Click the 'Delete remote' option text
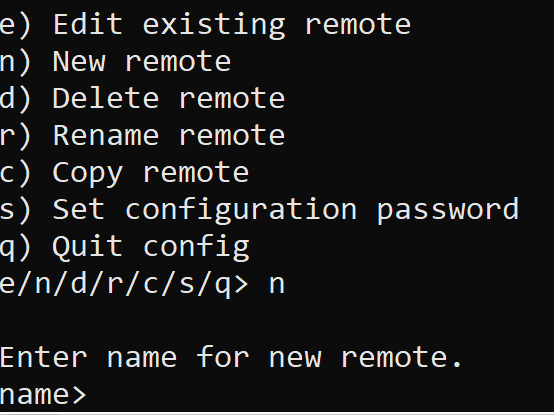 pyautogui.click(x=169, y=99)
